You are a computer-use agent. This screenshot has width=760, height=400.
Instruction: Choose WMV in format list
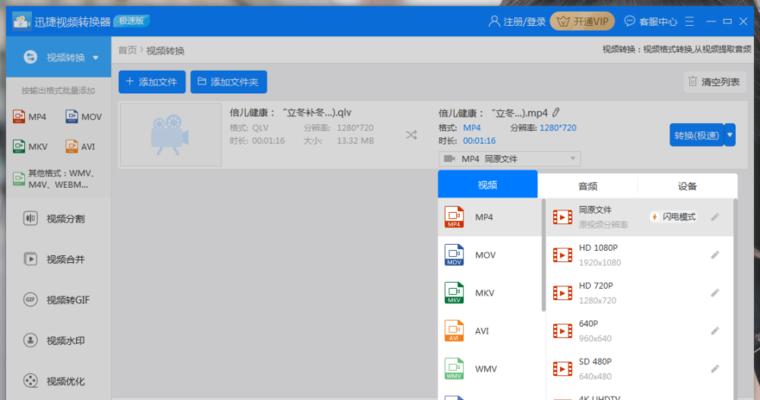490,369
